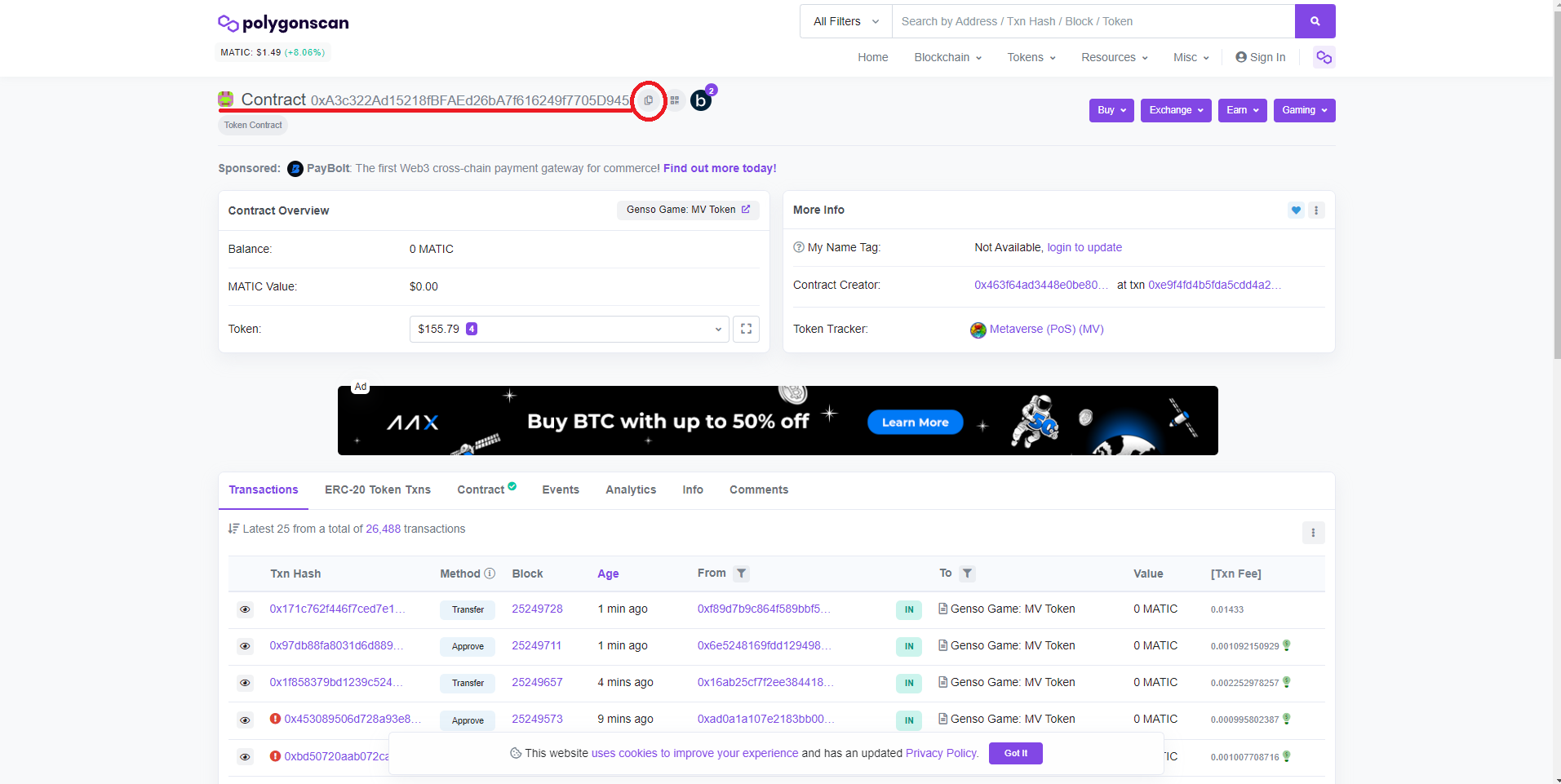
Task: Click the sort icon beside Latest 25
Action: tap(233, 529)
